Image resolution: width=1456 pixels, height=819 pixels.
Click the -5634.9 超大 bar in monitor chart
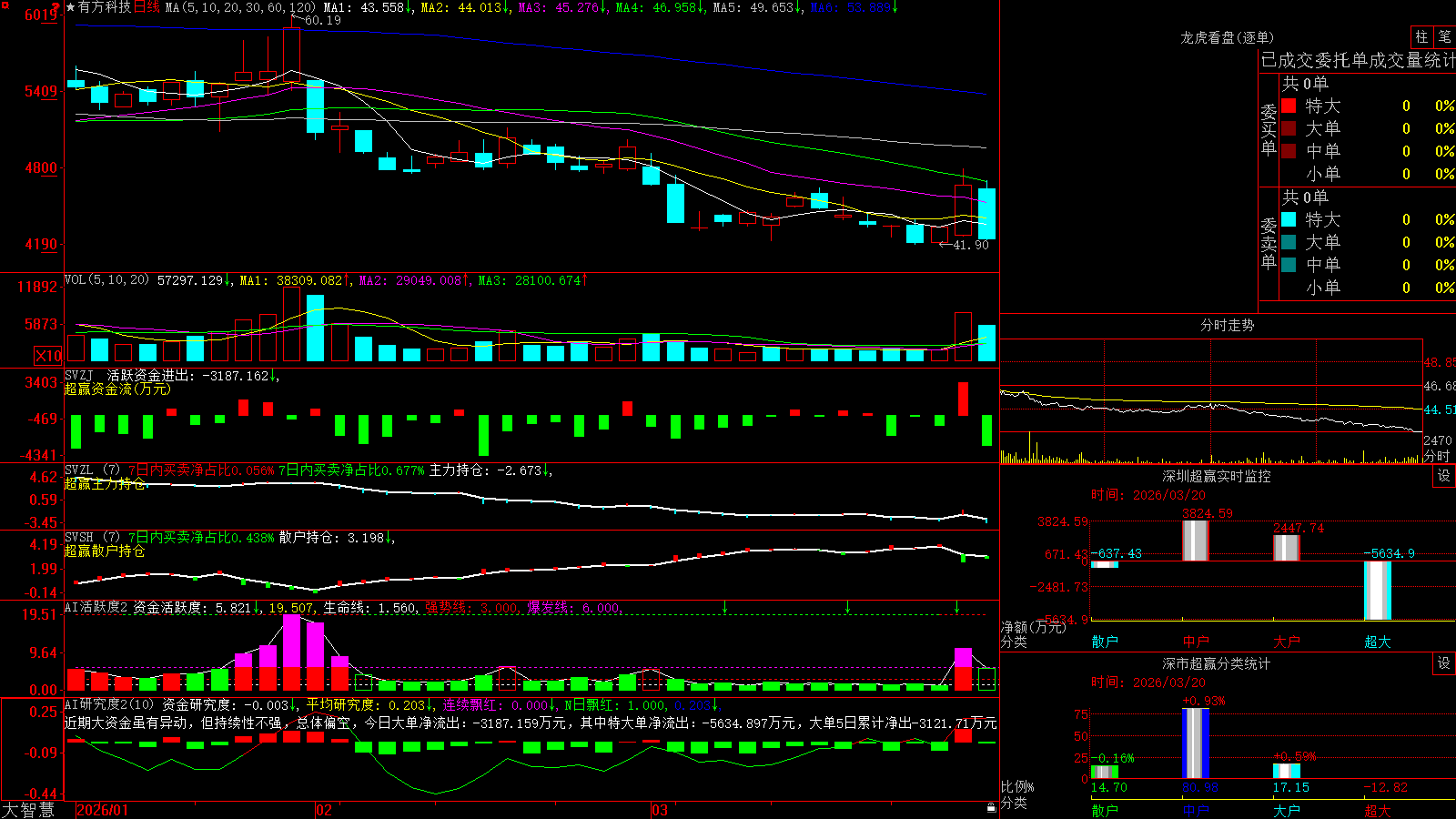[1378, 591]
